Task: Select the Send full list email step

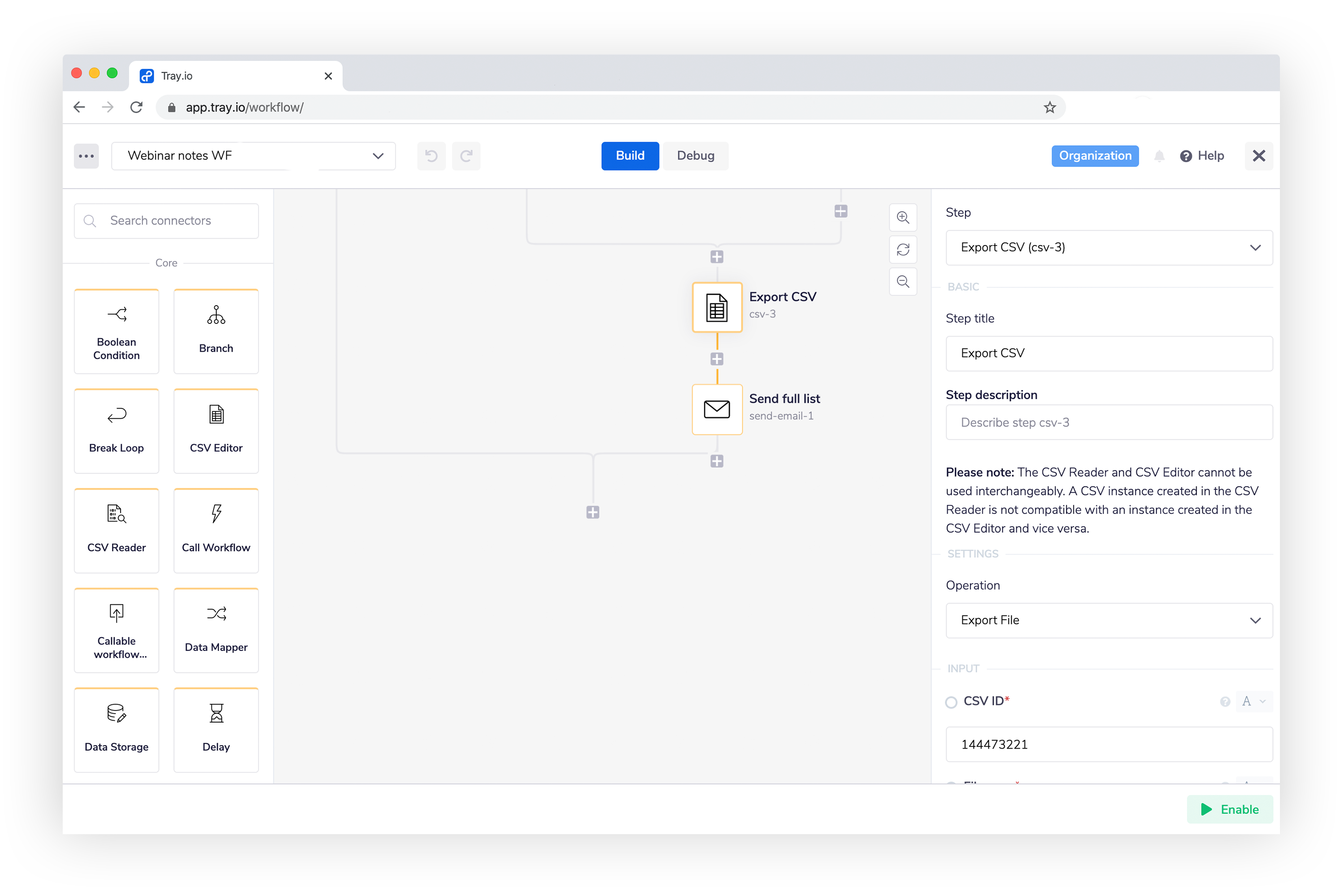Action: [717, 409]
